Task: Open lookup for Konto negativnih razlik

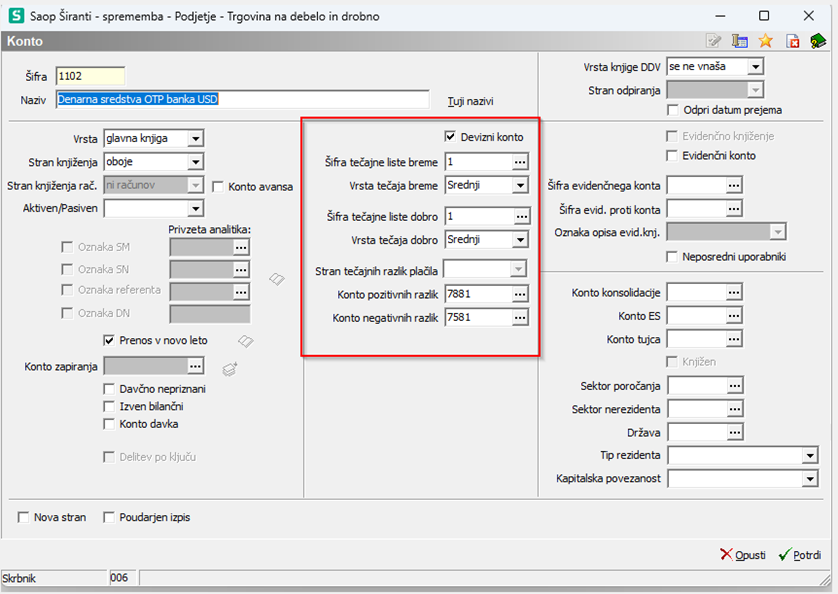Action: (x=520, y=318)
